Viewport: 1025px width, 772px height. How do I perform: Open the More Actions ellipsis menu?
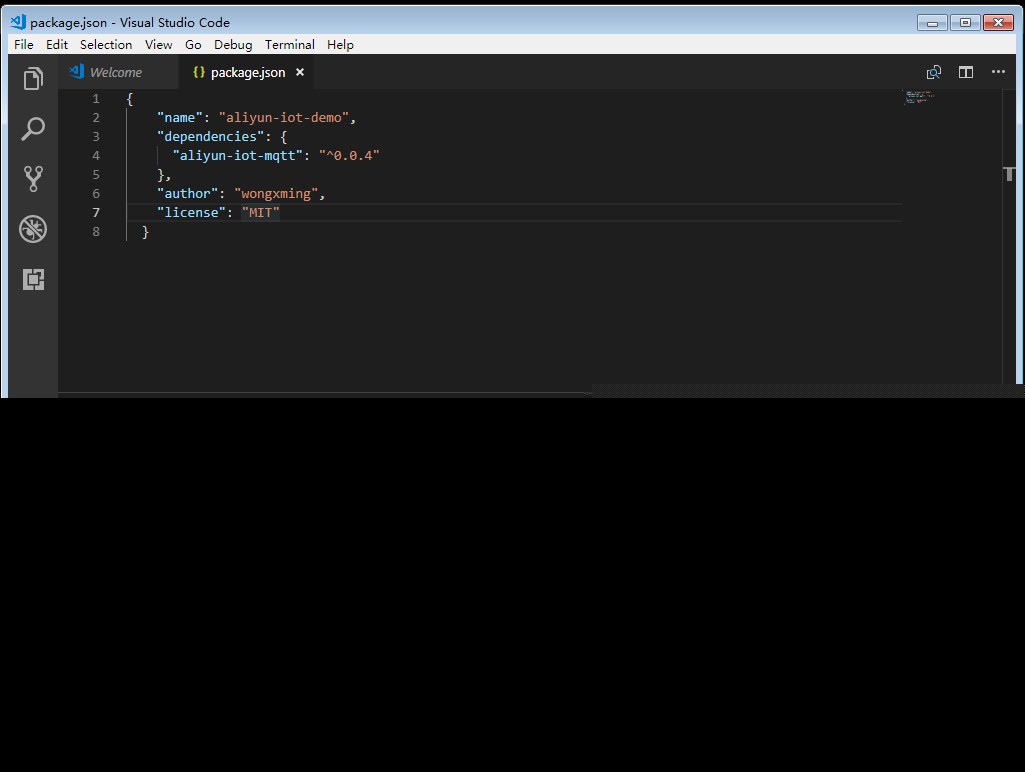tap(998, 72)
